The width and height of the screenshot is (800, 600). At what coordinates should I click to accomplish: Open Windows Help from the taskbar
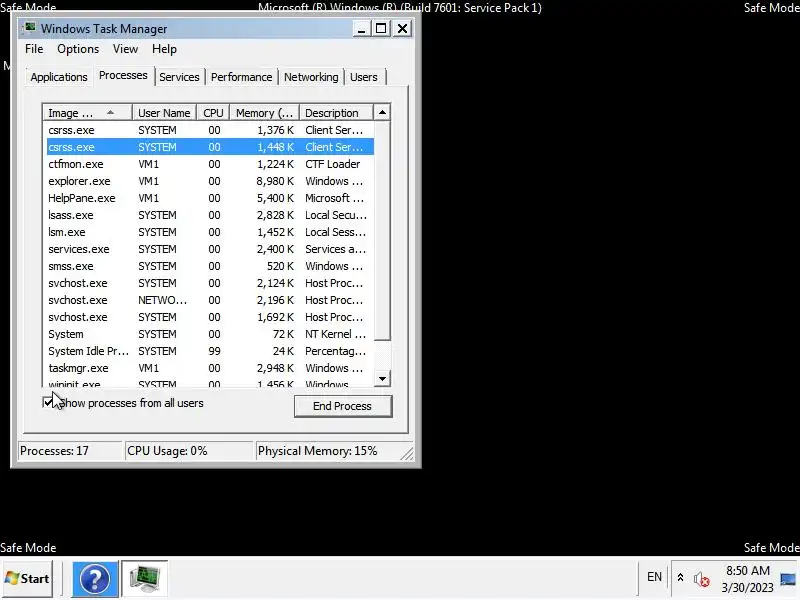tap(95, 579)
